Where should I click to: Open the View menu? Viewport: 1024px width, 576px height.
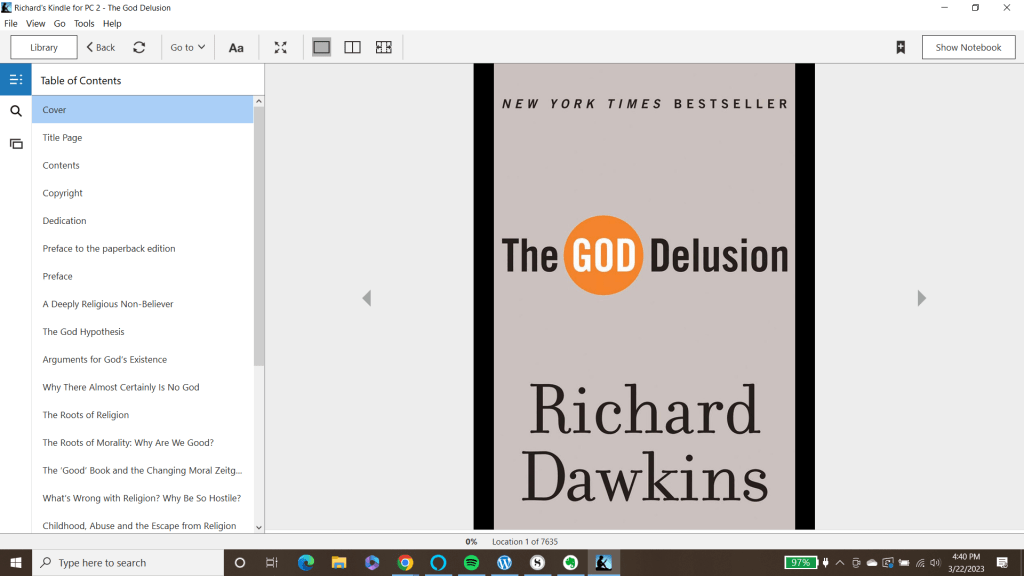pyautogui.click(x=35, y=23)
